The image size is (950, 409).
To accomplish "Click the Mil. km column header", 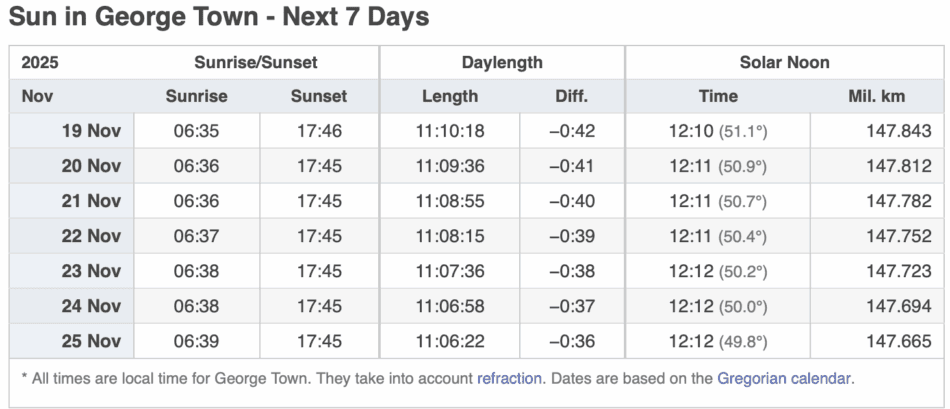I will coord(875,97).
